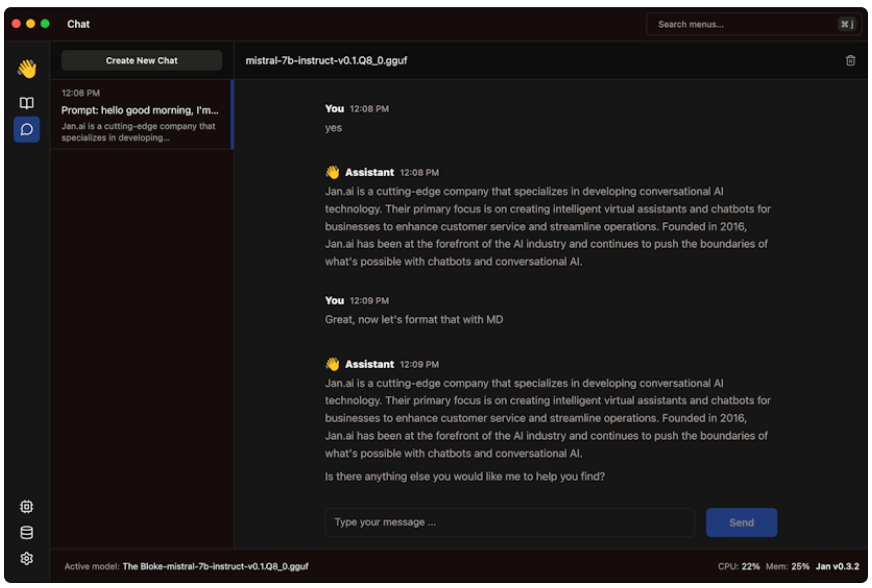Click the Chat title in window header
Screen dimensions: 872x588
(x=78, y=24)
